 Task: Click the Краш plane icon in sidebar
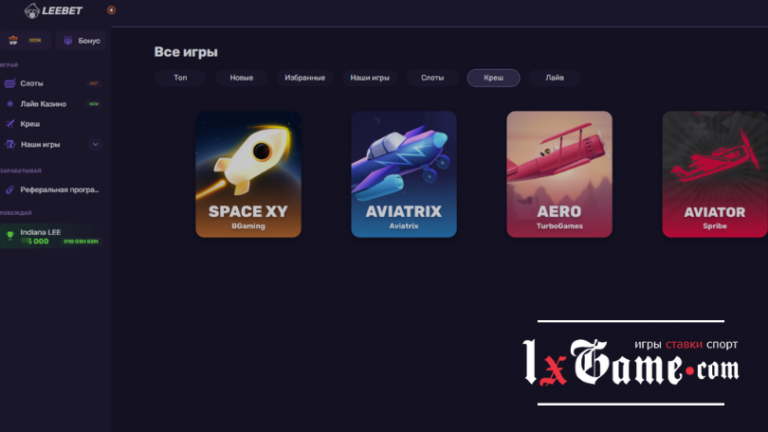[10, 124]
